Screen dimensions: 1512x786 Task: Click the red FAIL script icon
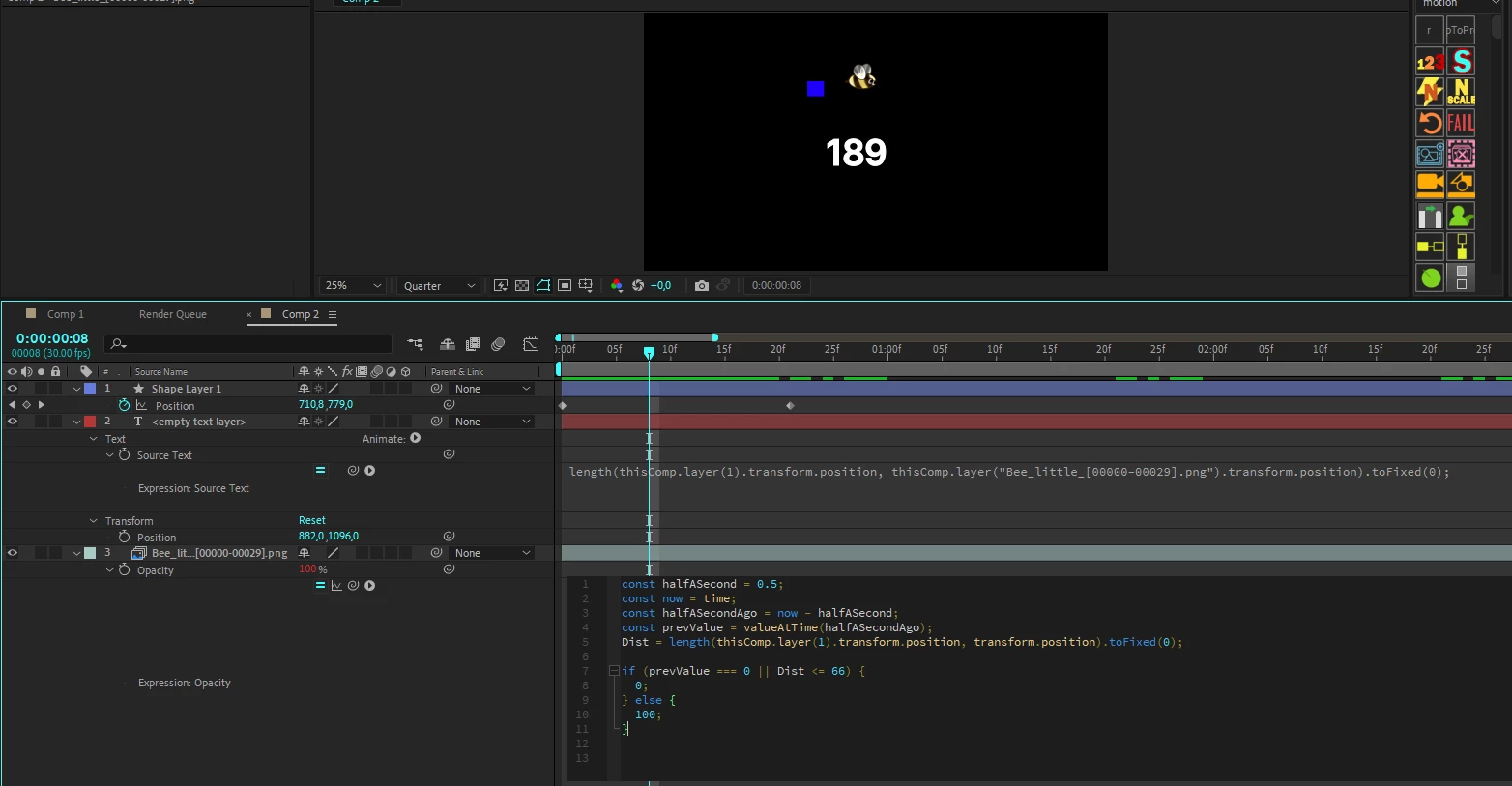click(x=1461, y=123)
